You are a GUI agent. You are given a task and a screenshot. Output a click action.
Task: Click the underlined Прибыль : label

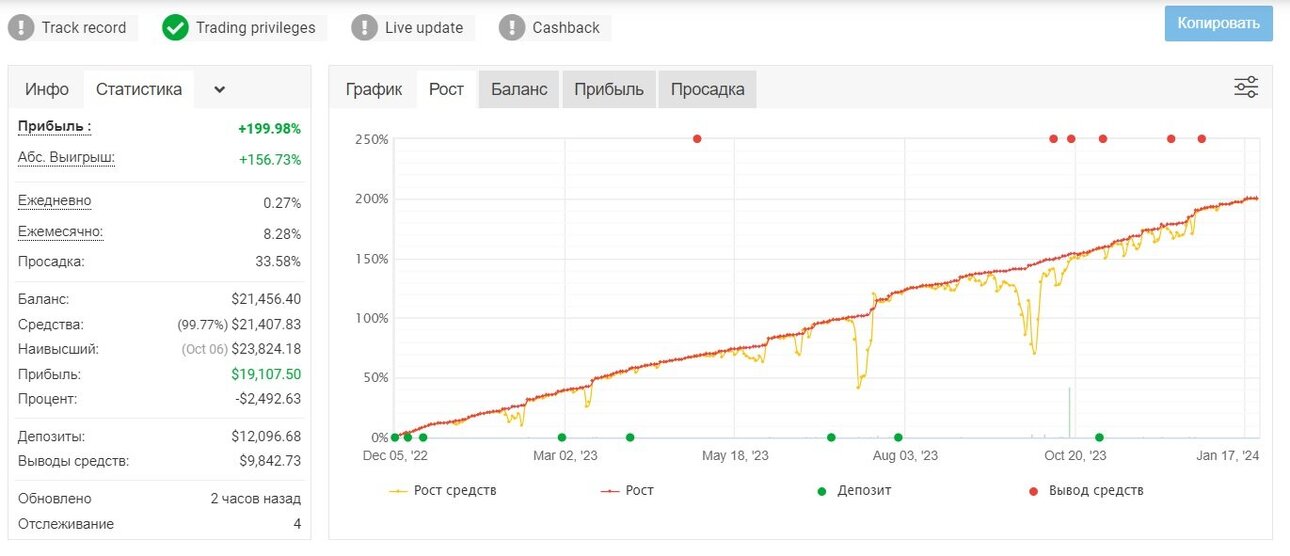55,127
